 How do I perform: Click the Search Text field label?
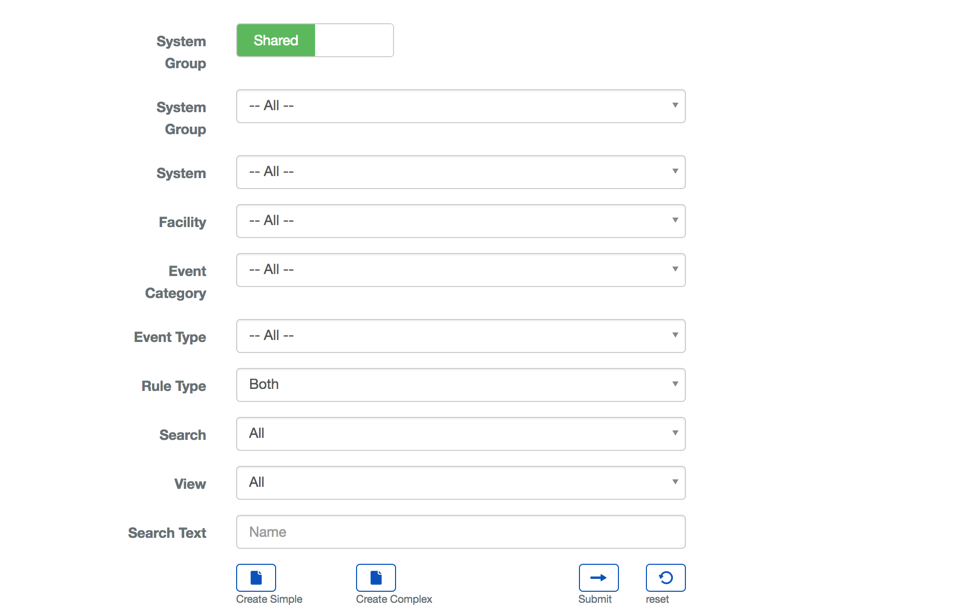[167, 533]
